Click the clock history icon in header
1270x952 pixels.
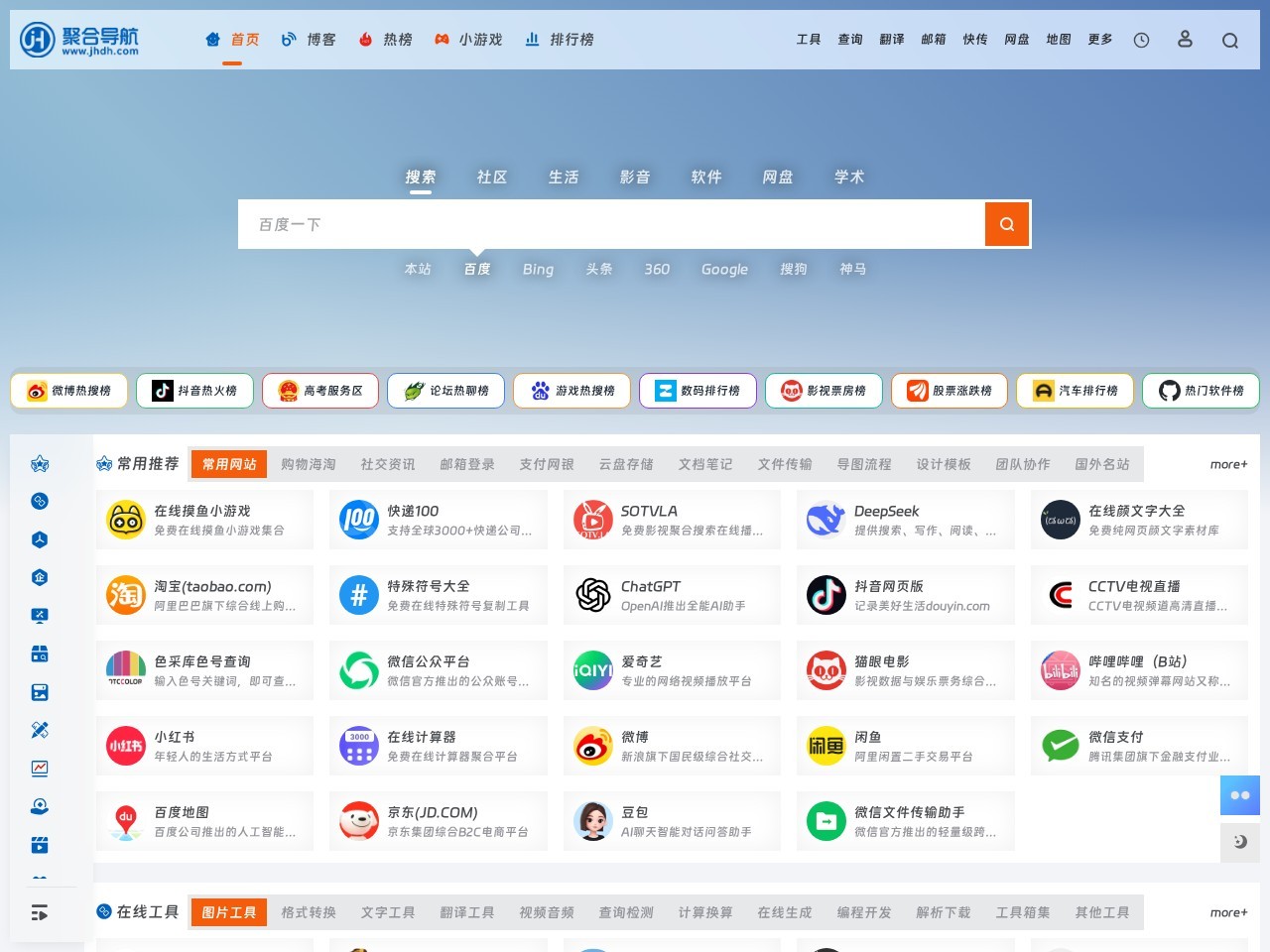click(x=1142, y=40)
